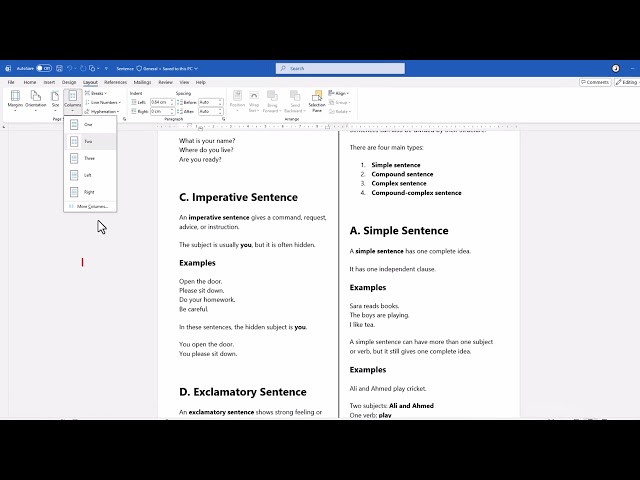Click the Redo icon

83,68
